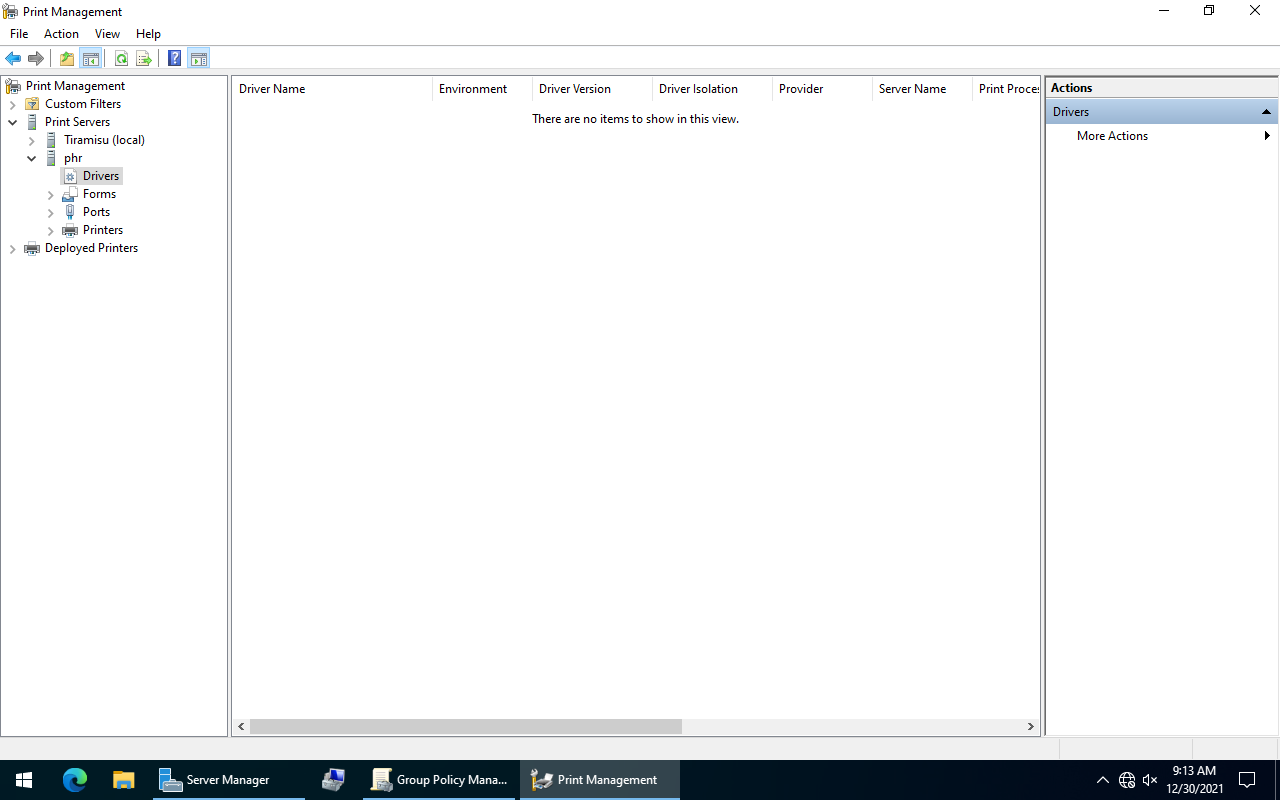The width and height of the screenshot is (1280, 800).
Task: Open the View menu
Action: [107, 34]
